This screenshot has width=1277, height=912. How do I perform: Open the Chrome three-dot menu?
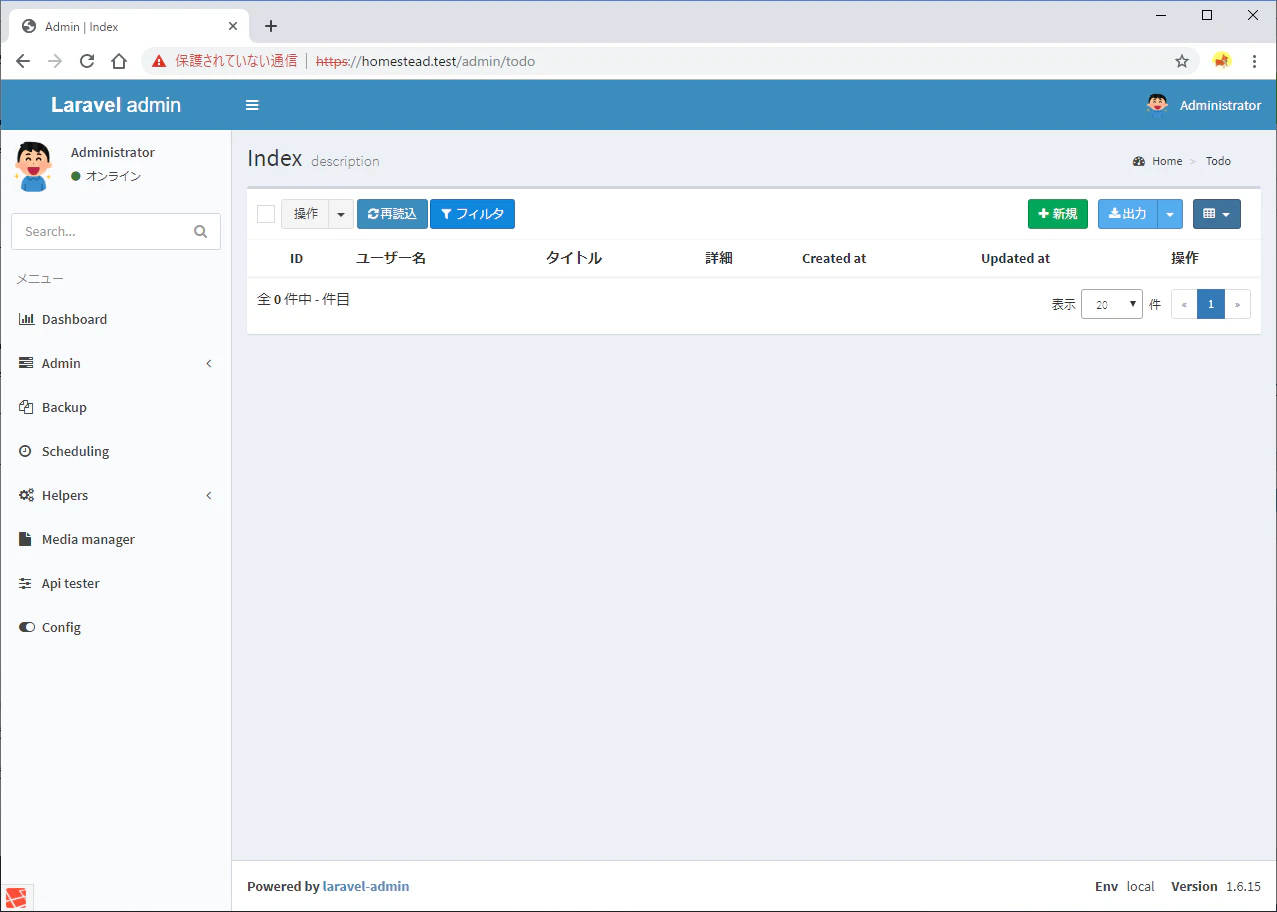tap(1254, 61)
